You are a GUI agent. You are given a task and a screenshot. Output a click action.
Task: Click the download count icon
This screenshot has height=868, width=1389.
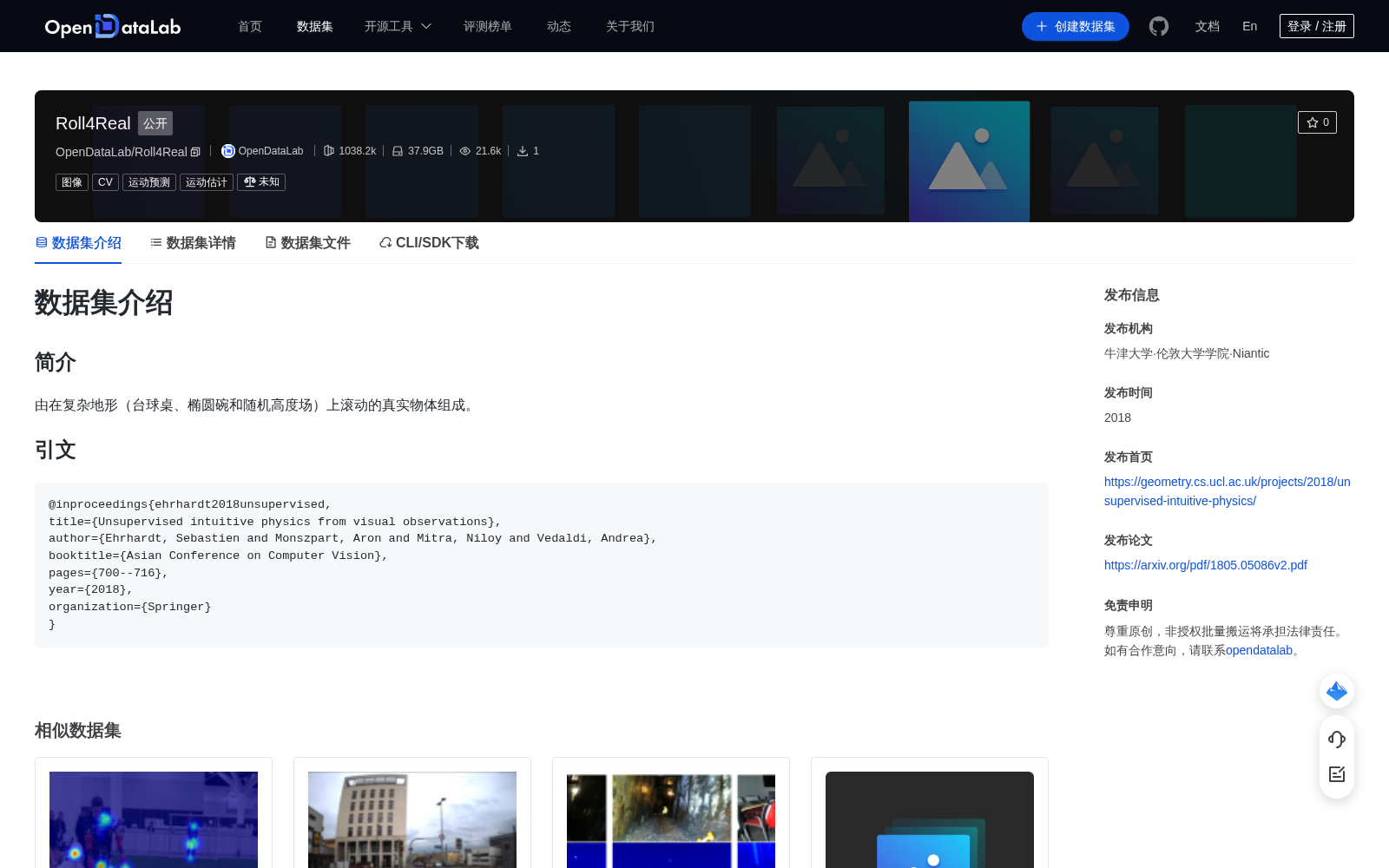523,151
